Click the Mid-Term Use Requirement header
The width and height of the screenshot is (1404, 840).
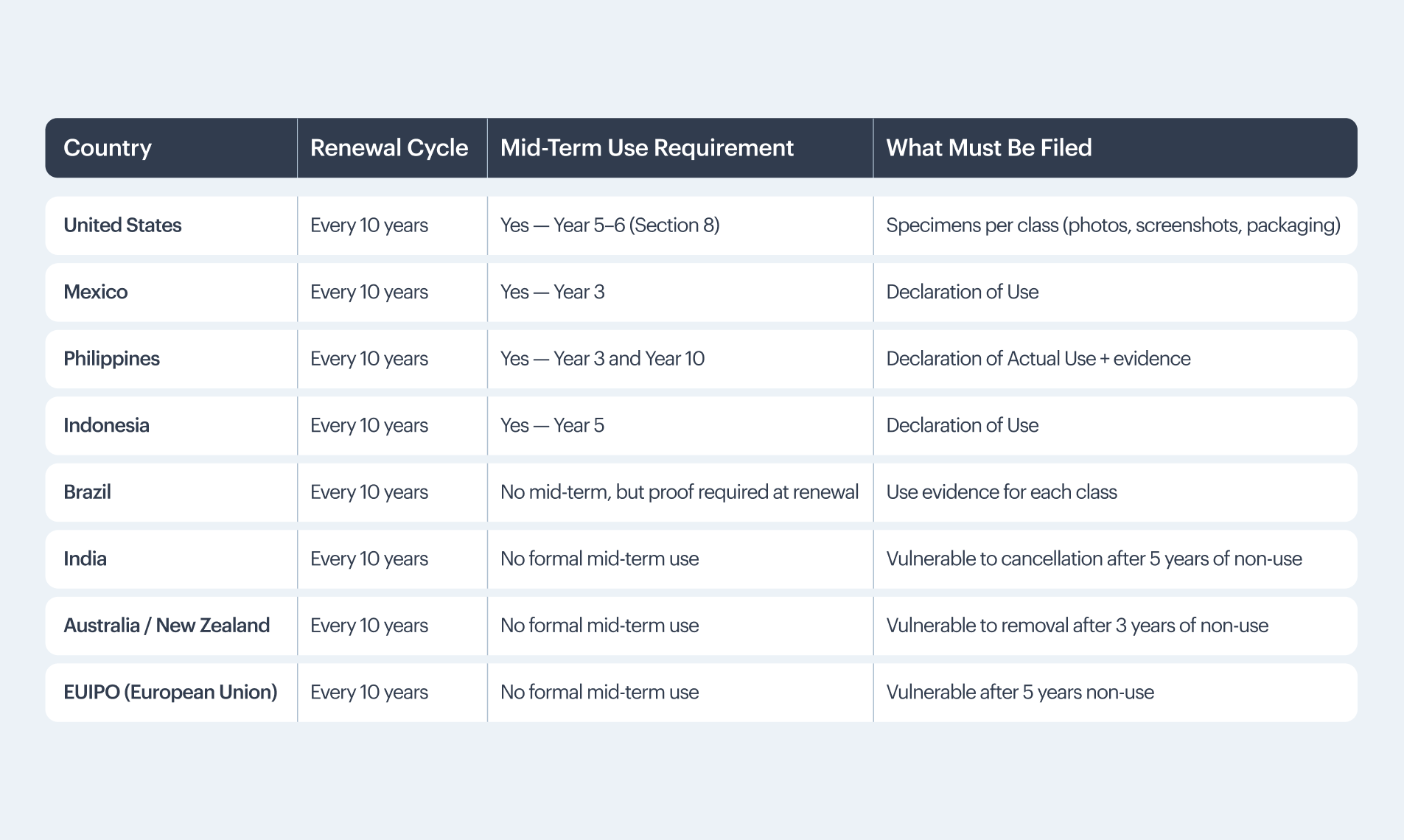point(646,148)
